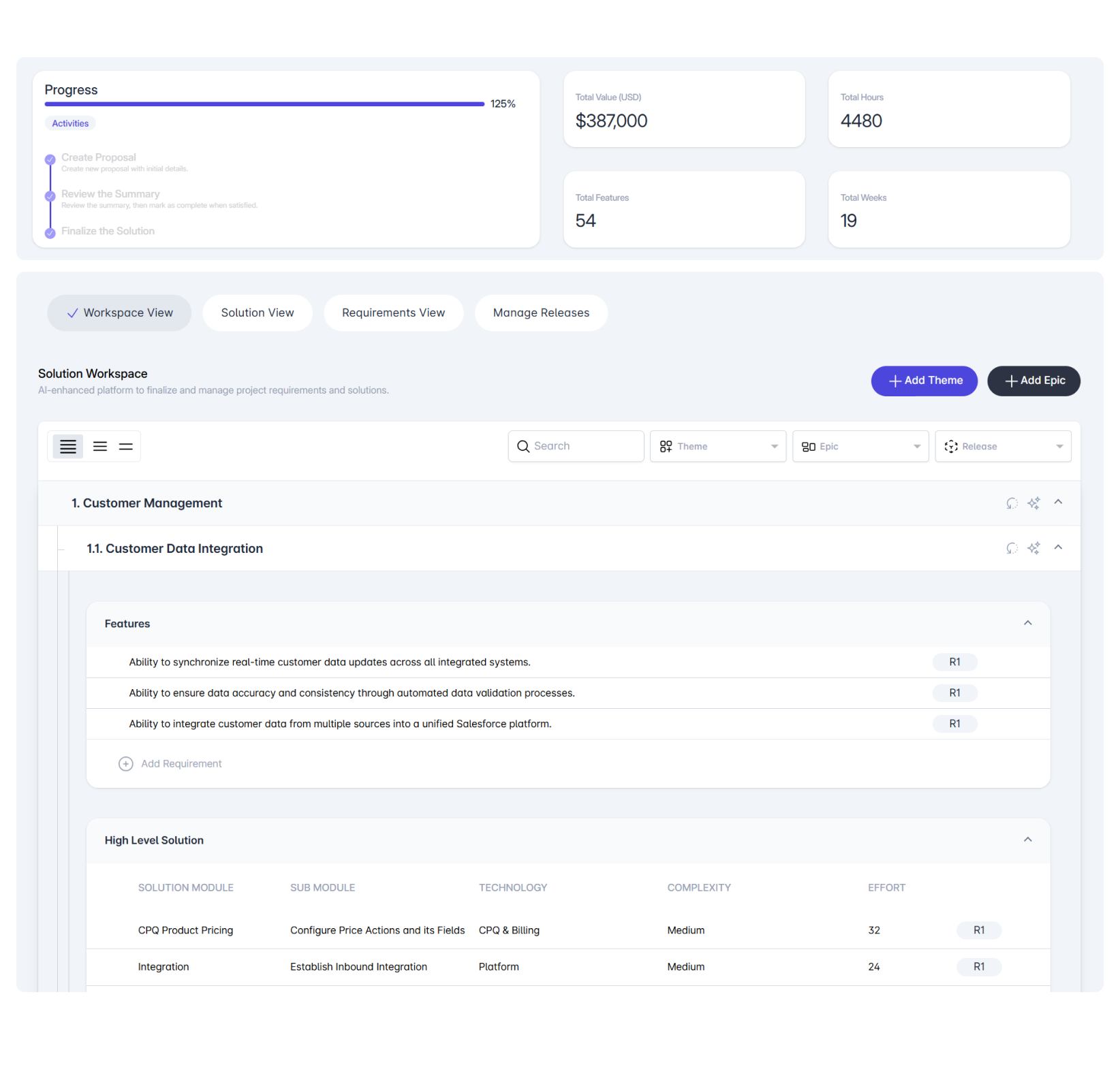Click the regenerate icon on Customer Data Integration

coord(1011,548)
